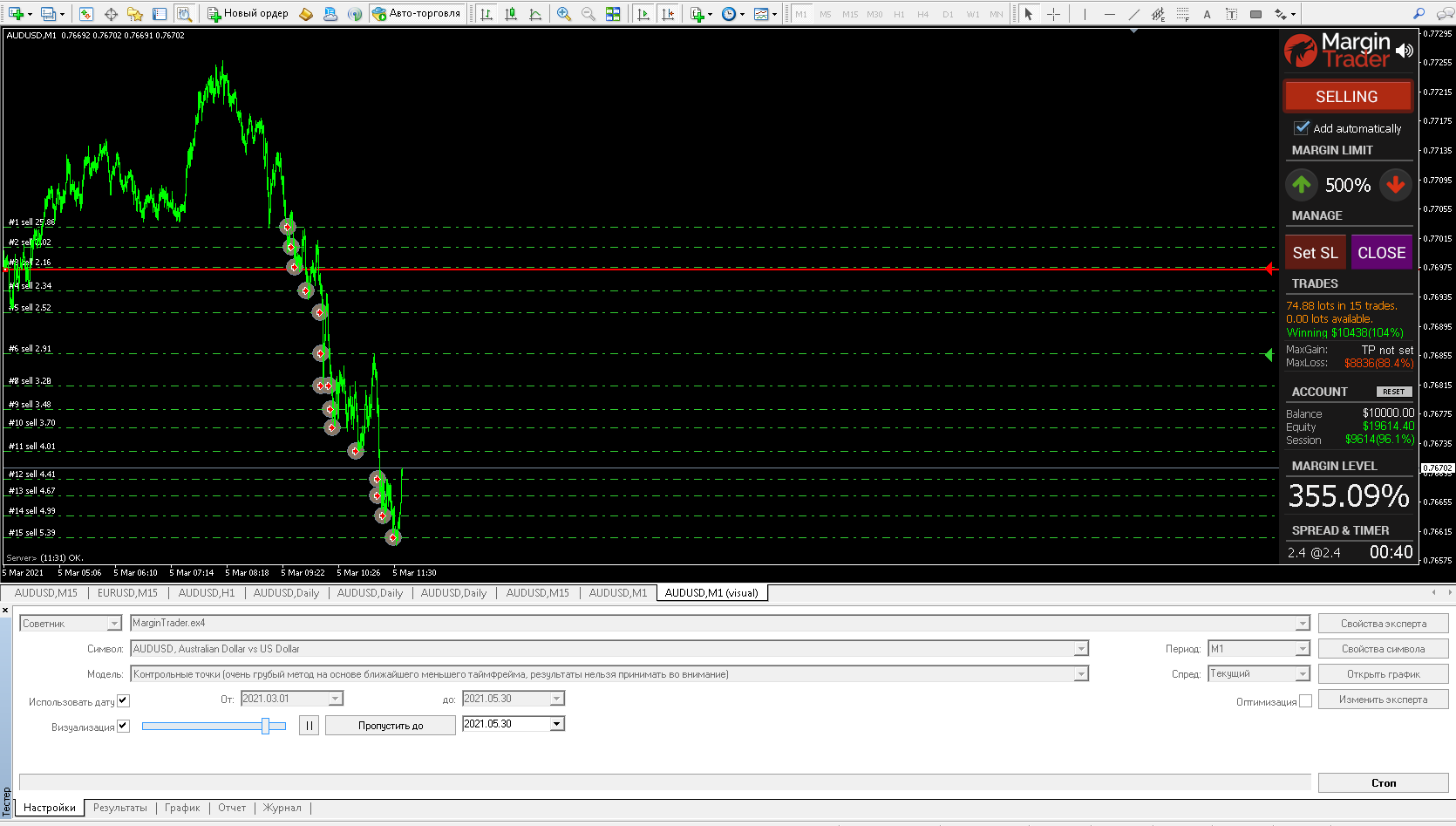
Task: Pause the visual test playback
Action: click(x=309, y=725)
